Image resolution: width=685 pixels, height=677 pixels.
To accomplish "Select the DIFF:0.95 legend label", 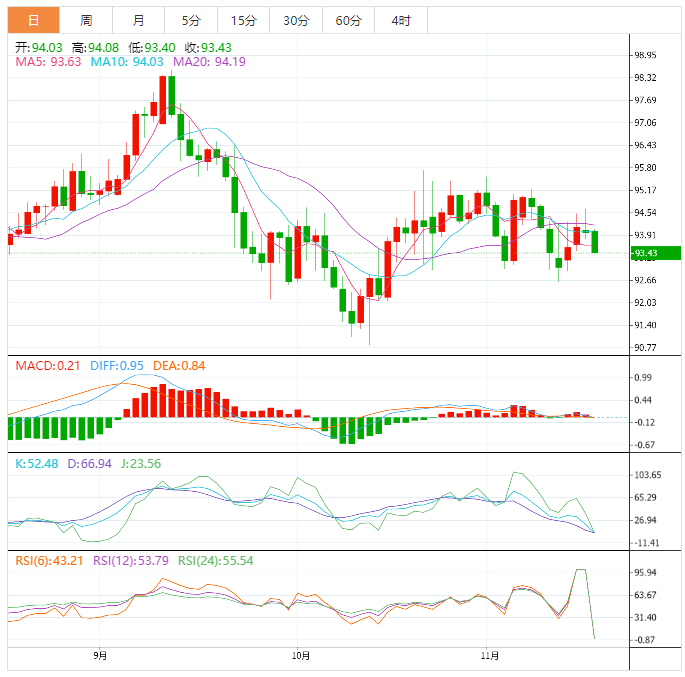I will pos(118,366).
